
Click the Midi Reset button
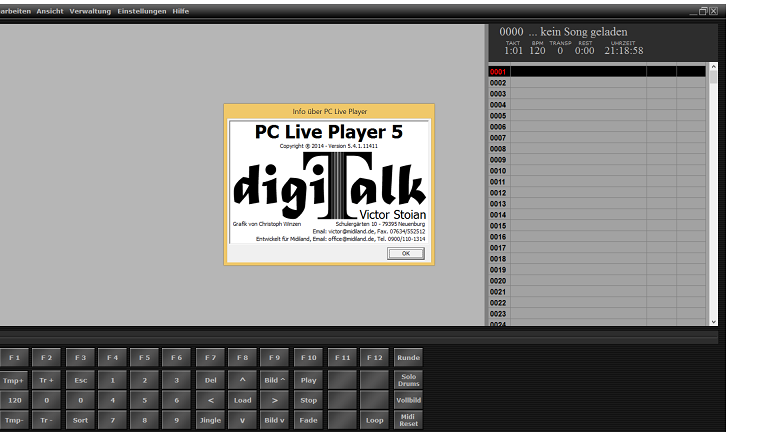[x=408, y=420]
